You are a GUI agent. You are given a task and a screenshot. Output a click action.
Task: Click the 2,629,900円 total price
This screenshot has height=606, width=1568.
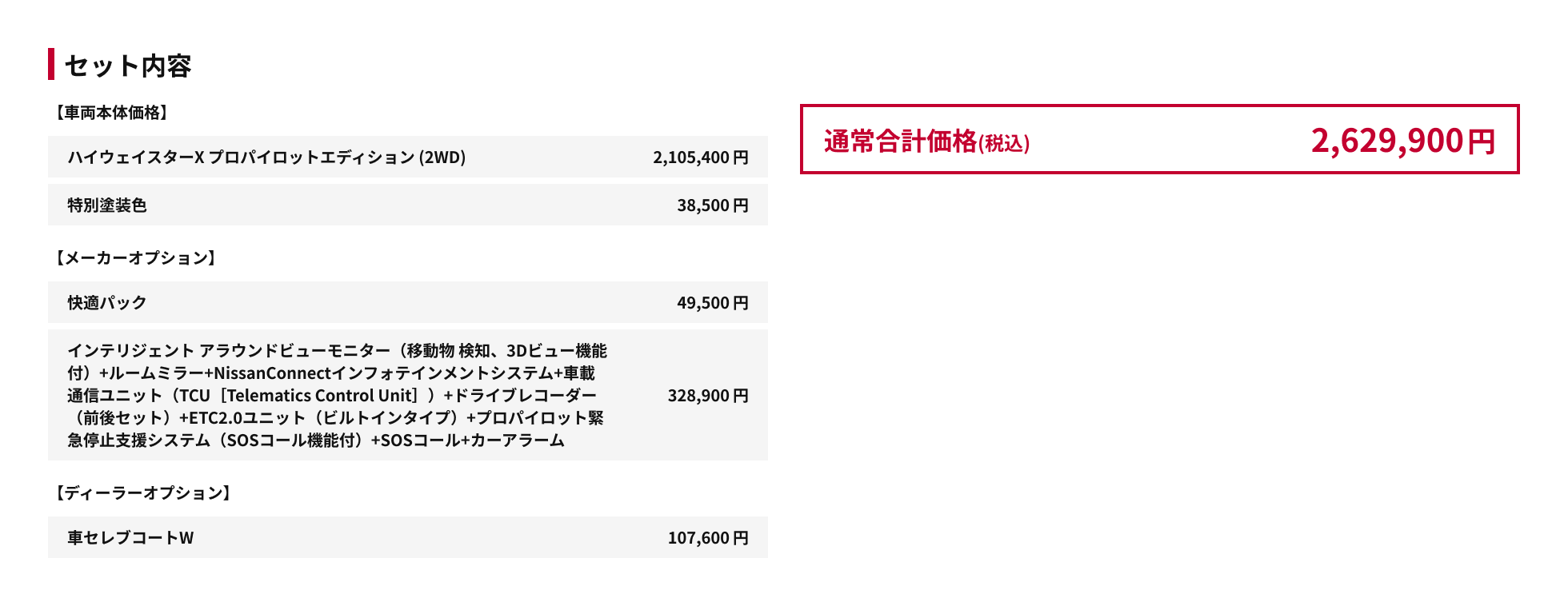click(x=1402, y=141)
